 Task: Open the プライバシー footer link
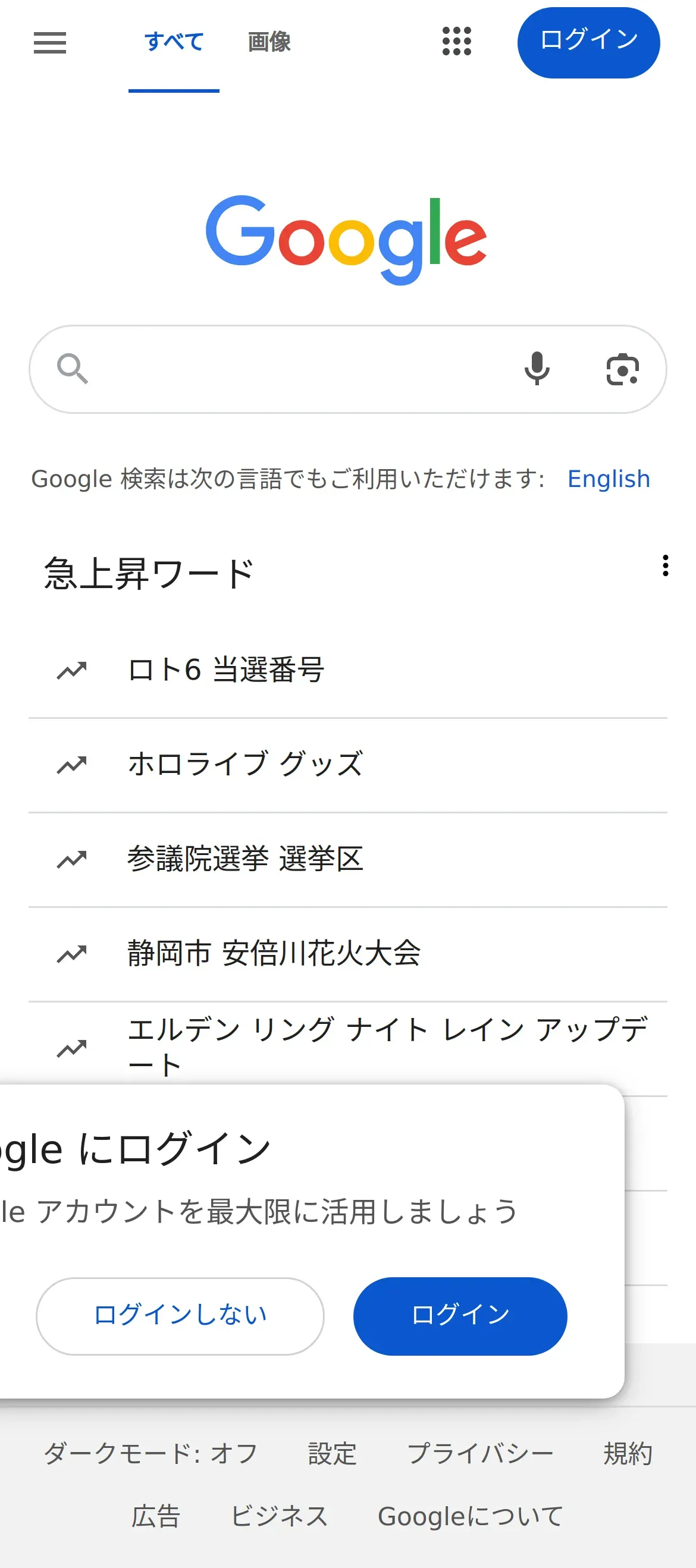pos(481,1454)
